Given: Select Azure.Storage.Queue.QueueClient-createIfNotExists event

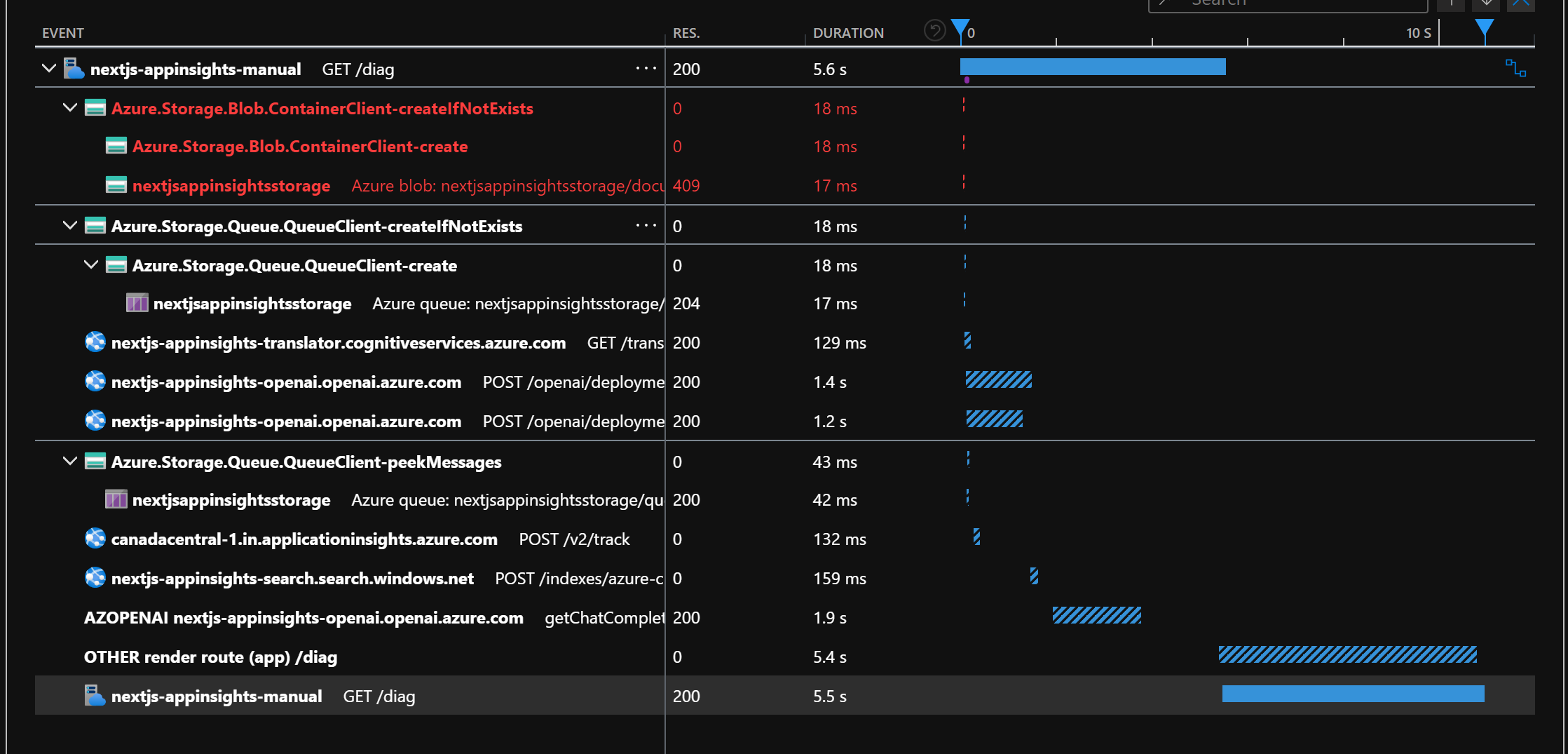Looking at the screenshot, I should (x=317, y=227).
